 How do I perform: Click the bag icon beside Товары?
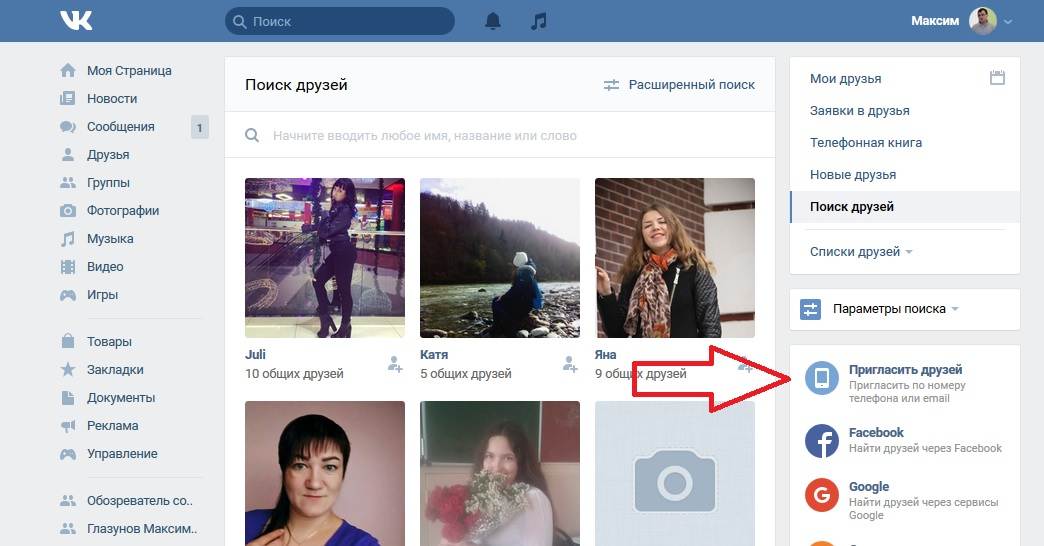click(68, 341)
